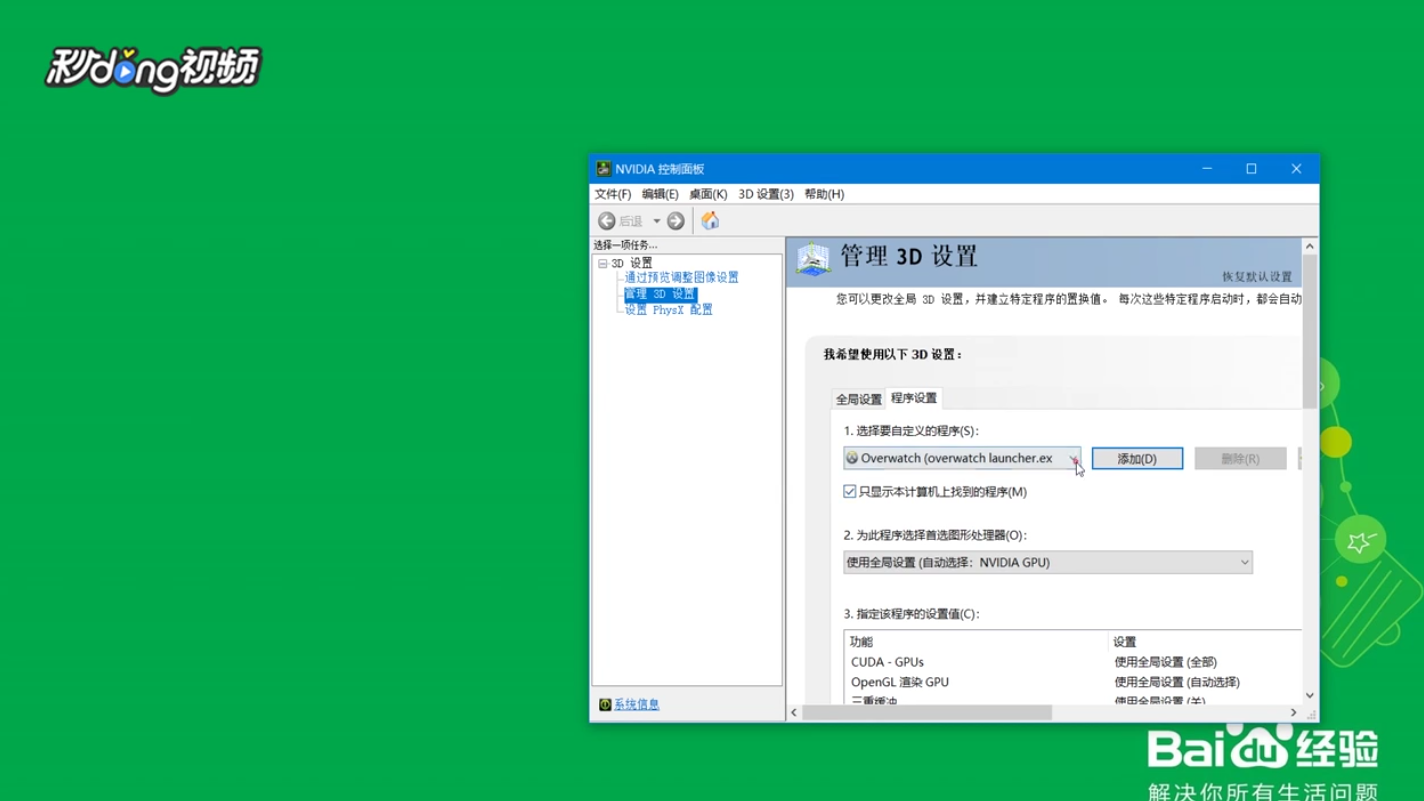
Task: Collapse the 3D 设置 tree node
Action: click(x=603, y=263)
